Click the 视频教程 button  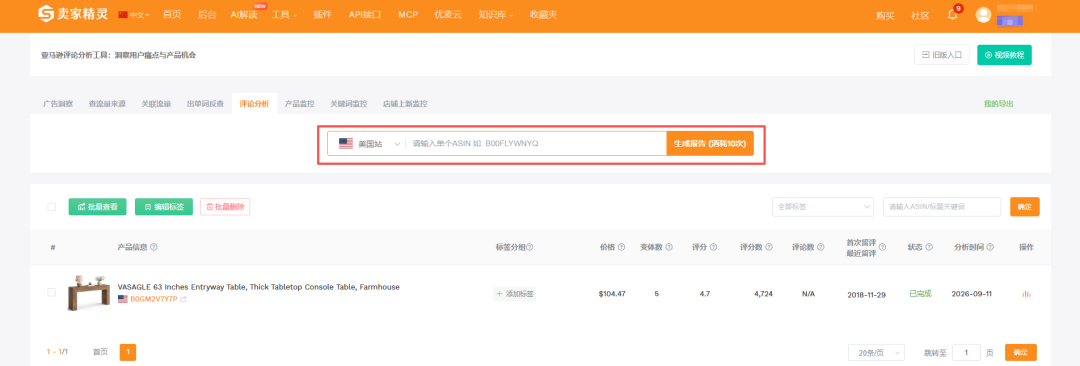pos(1004,54)
